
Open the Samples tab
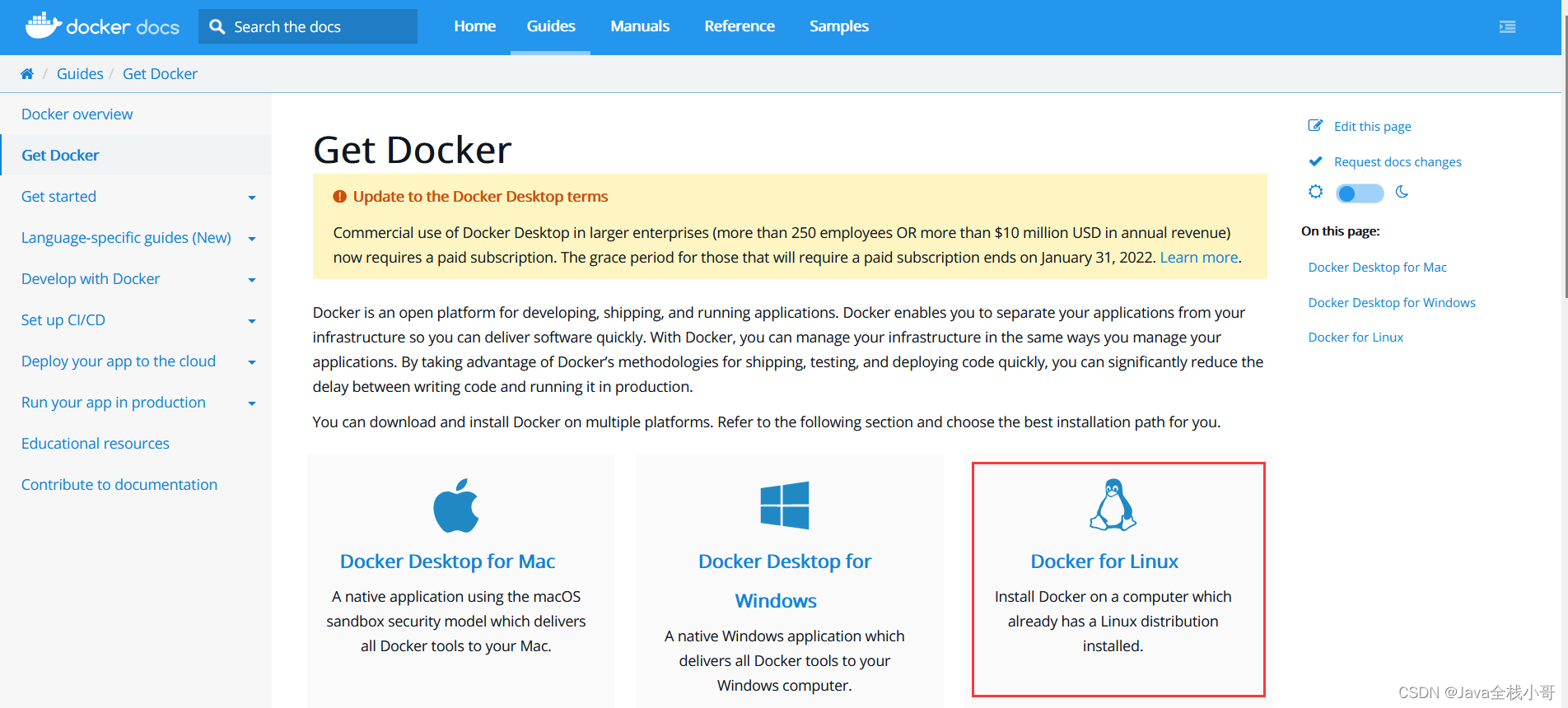[x=839, y=26]
